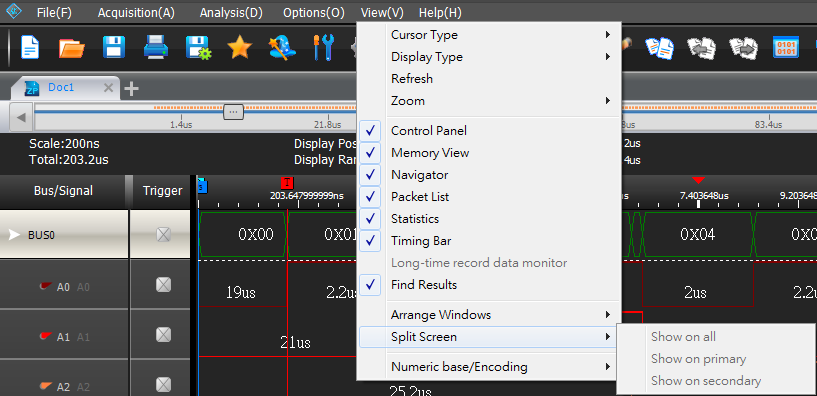Click the ZP icon on Doc1 tab
The height and width of the screenshot is (396, 817).
click(32, 88)
